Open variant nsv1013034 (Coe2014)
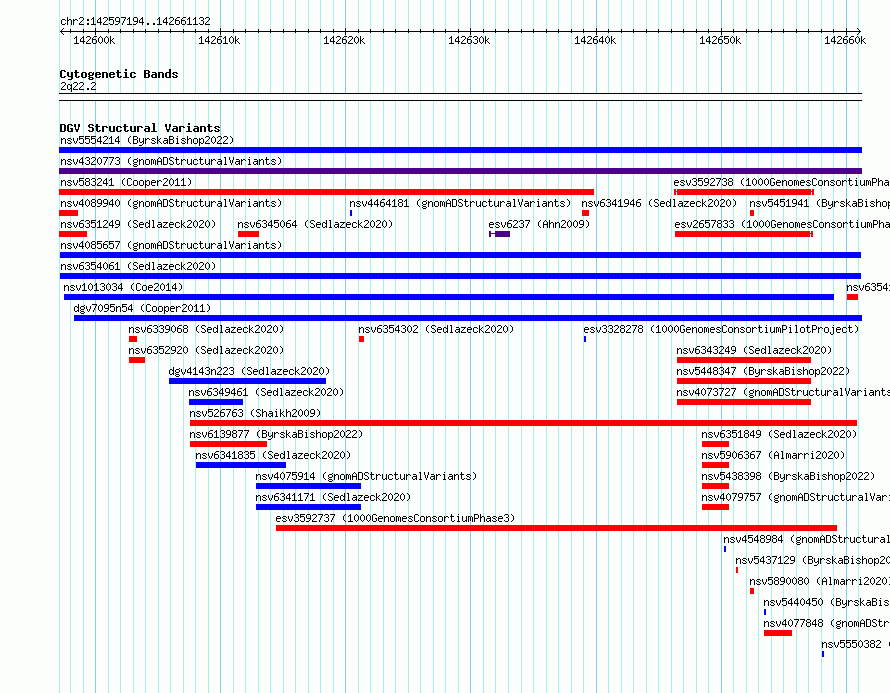Screen dimensions: 890x693 (x=123, y=287)
